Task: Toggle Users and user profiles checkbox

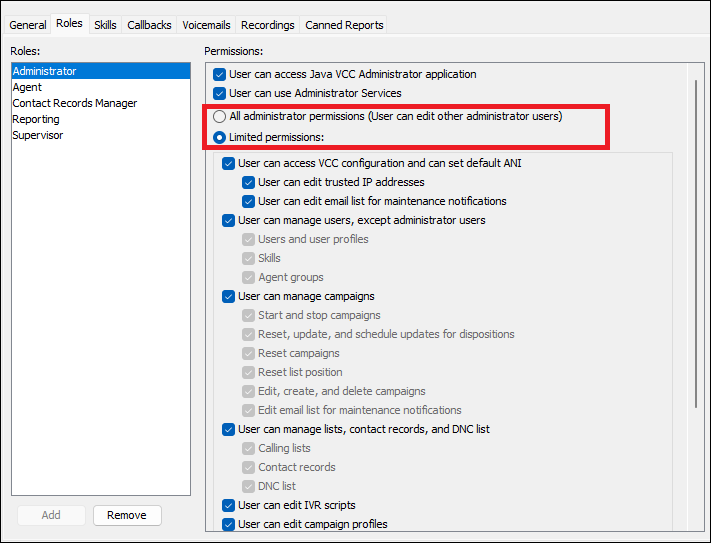Action: [x=248, y=239]
